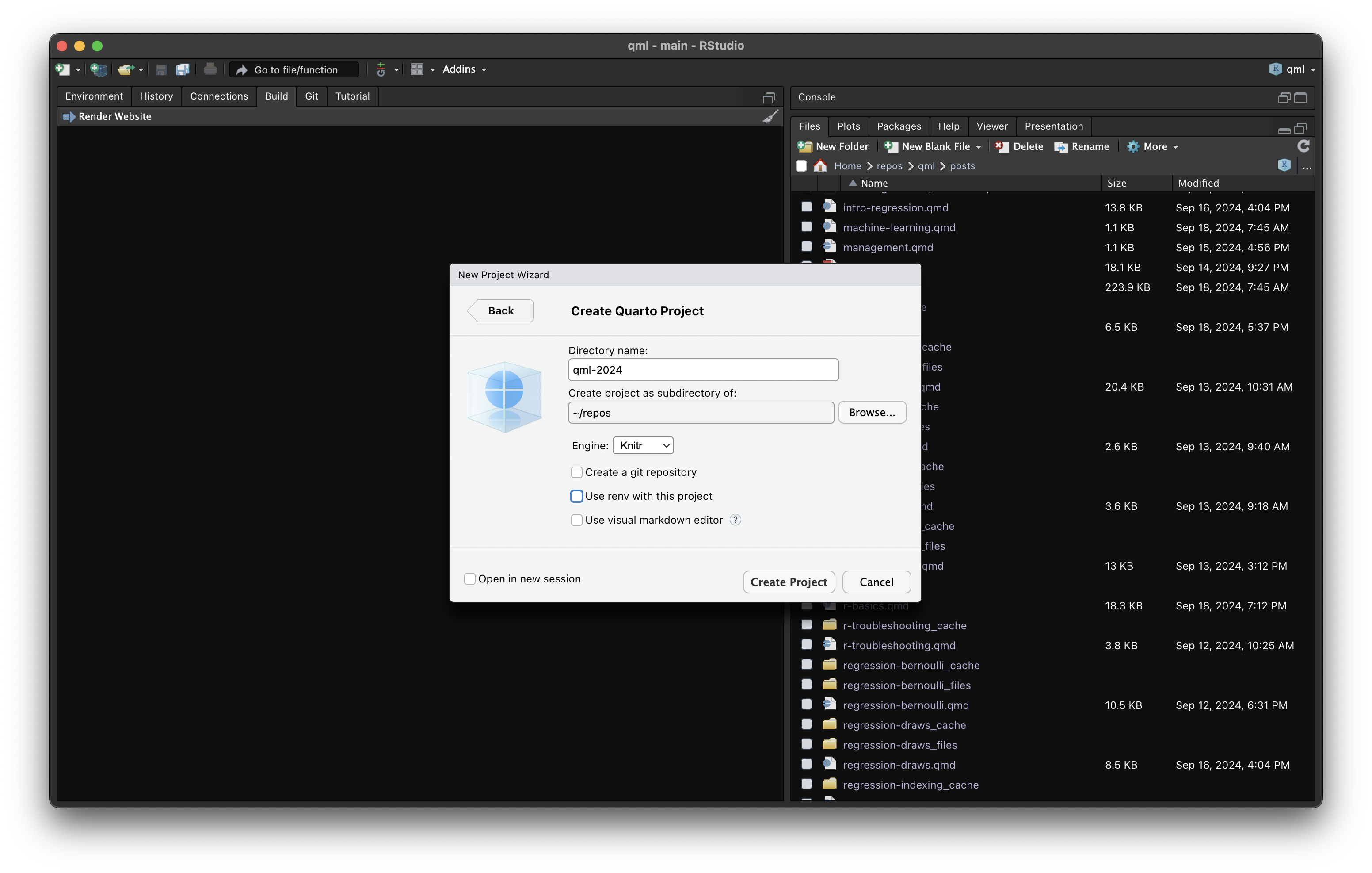Click visual markdown editor help icon
1372x873 pixels.
(736, 520)
